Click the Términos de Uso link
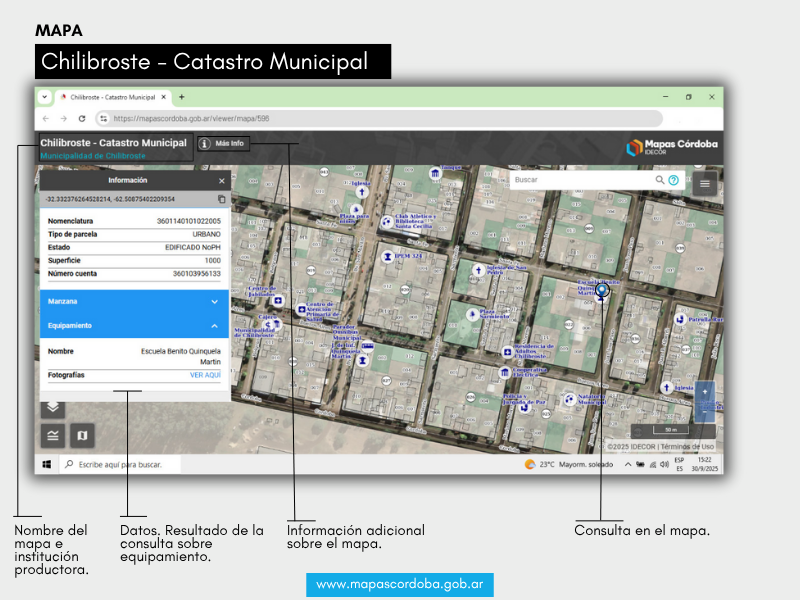800x600 pixels. 687,446
